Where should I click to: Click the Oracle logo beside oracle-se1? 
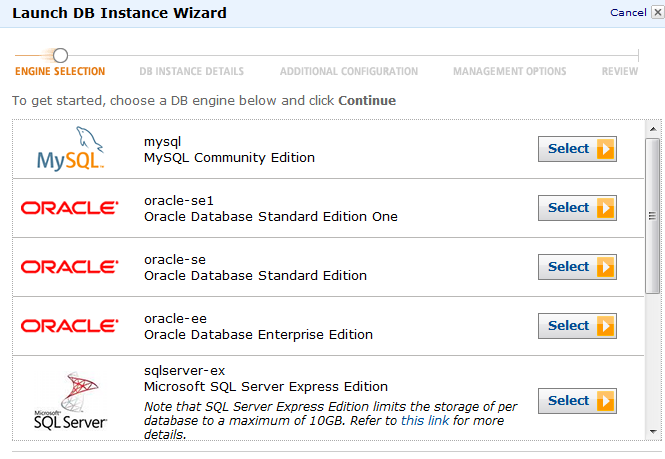[70, 208]
